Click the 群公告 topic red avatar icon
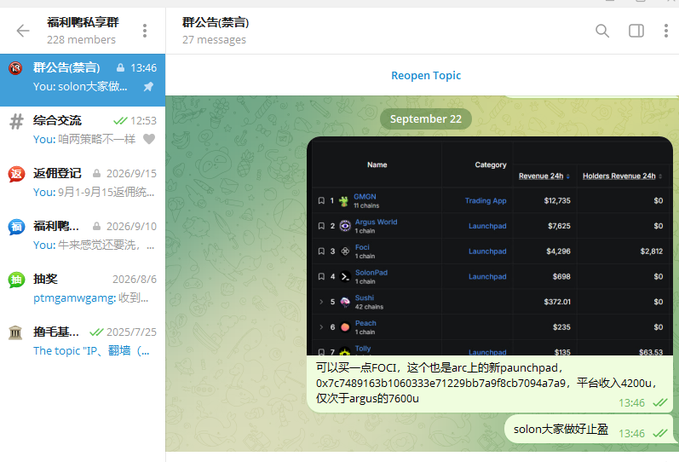The image size is (679, 462). [16, 68]
